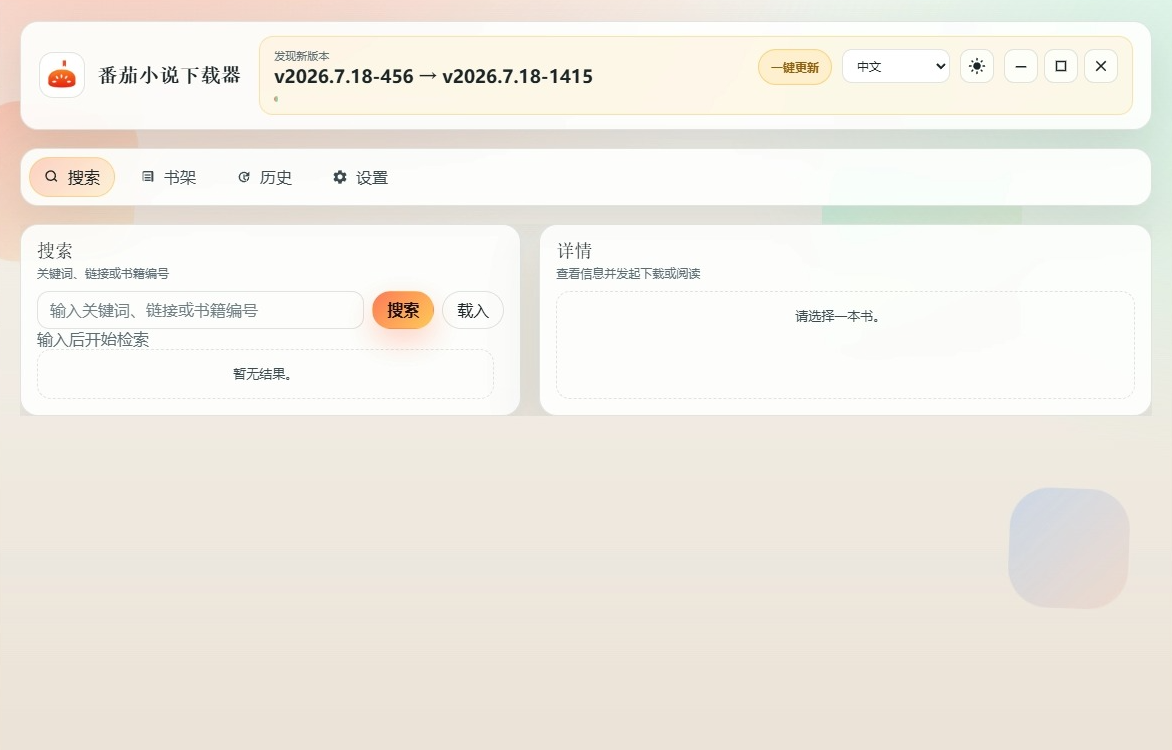
Task: Toggle the light/dark theme sun icon
Action: coord(977,67)
